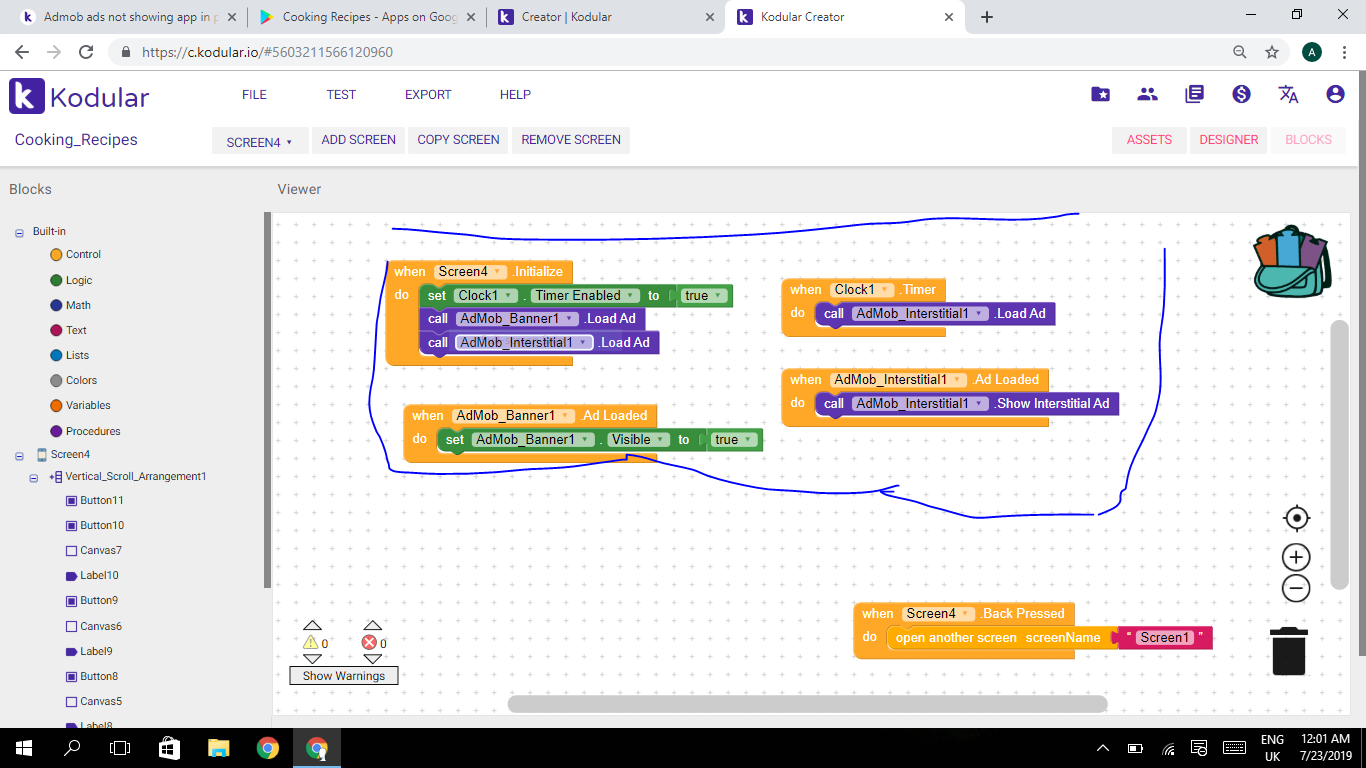Reload the Kodular page in Chrome
This screenshot has height=768, width=1366.
point(86,52)
